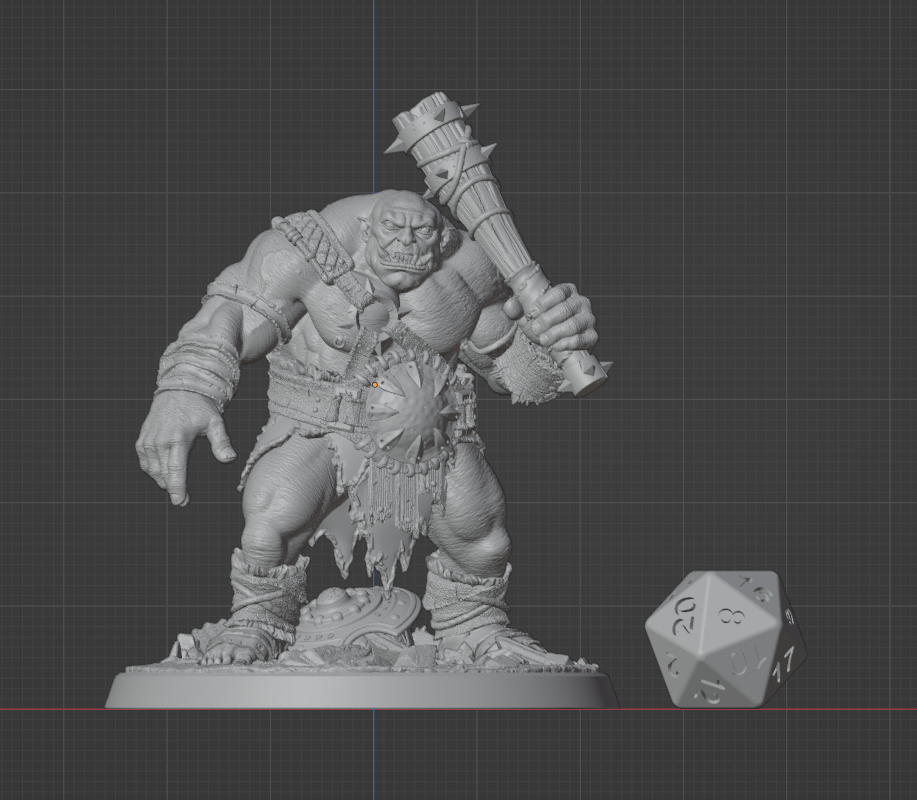Screen dimensions: 917x800
Task: Click the spiked club held by ogre
Action: [x=497, y=243]
